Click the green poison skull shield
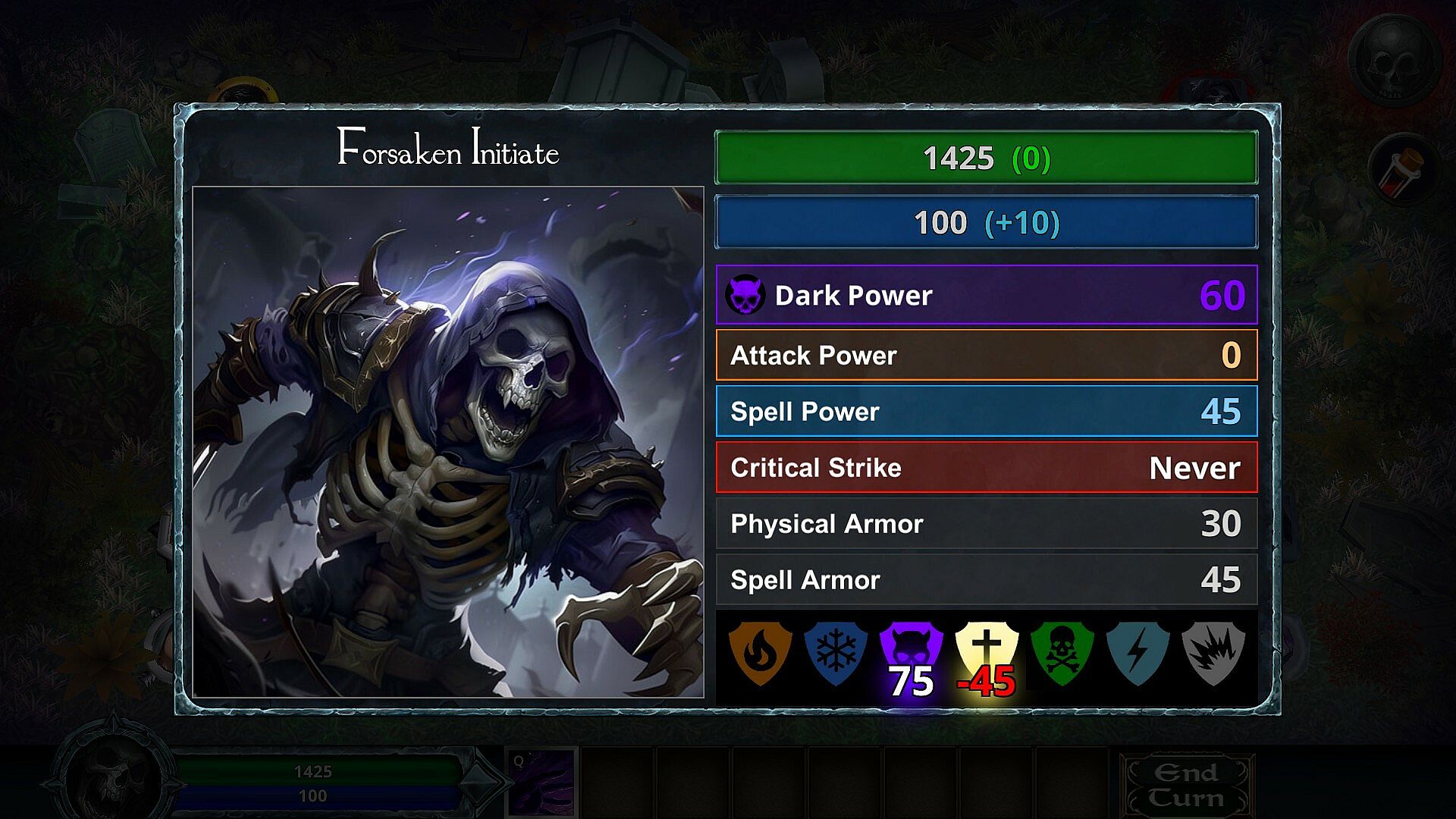The image size is (1456, 819). tap(1062, 653)
